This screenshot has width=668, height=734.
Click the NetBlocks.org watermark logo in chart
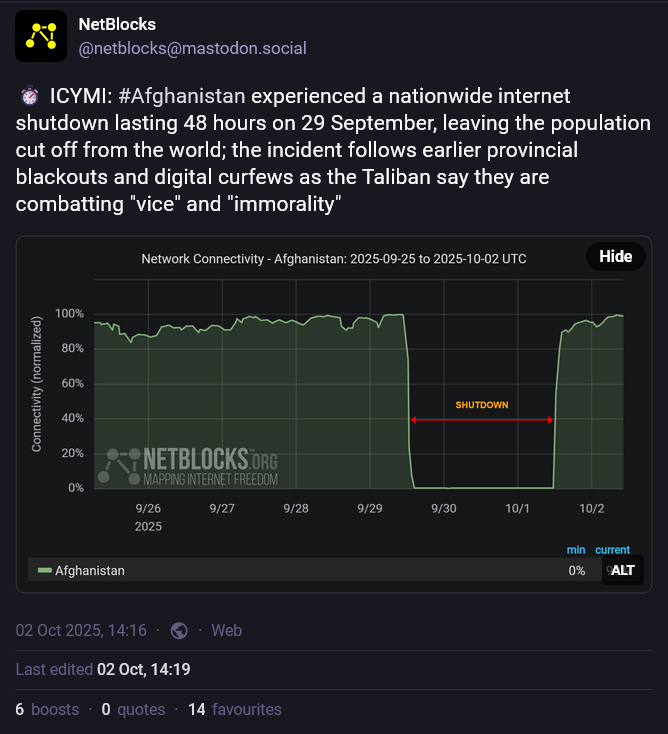pos(188,466)
